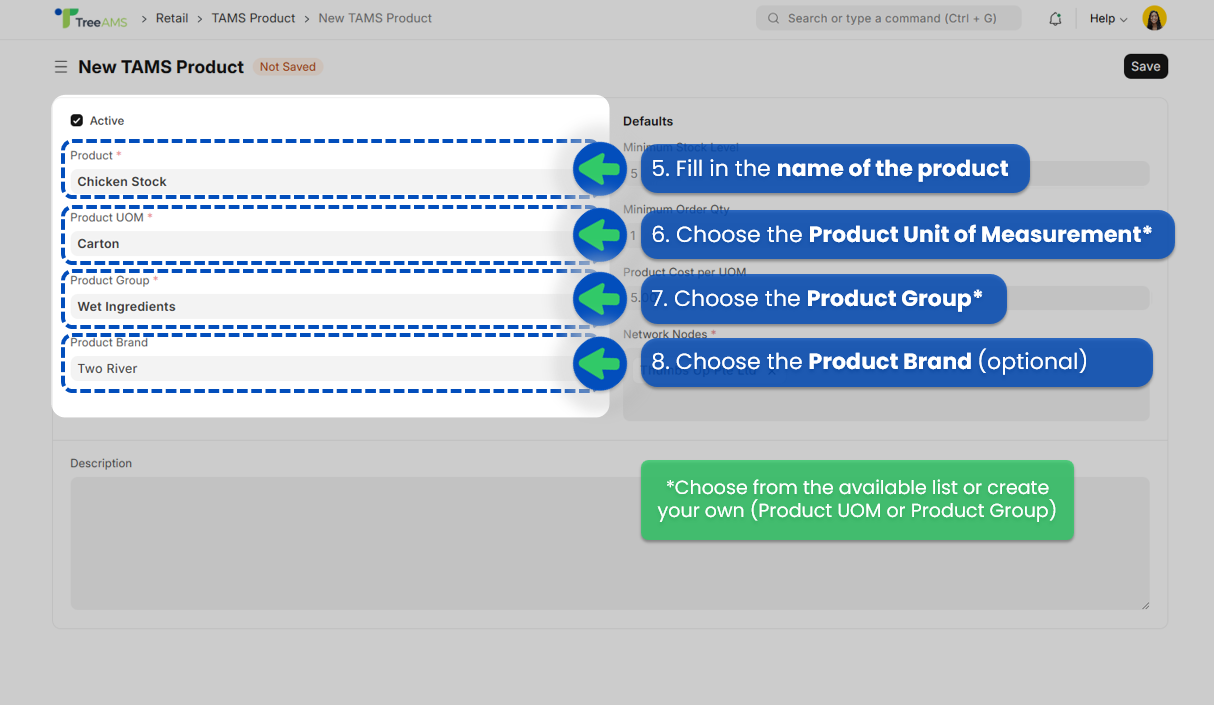Click the Save button
This screenshot has height=705, width=1214.
point(1146,67)
